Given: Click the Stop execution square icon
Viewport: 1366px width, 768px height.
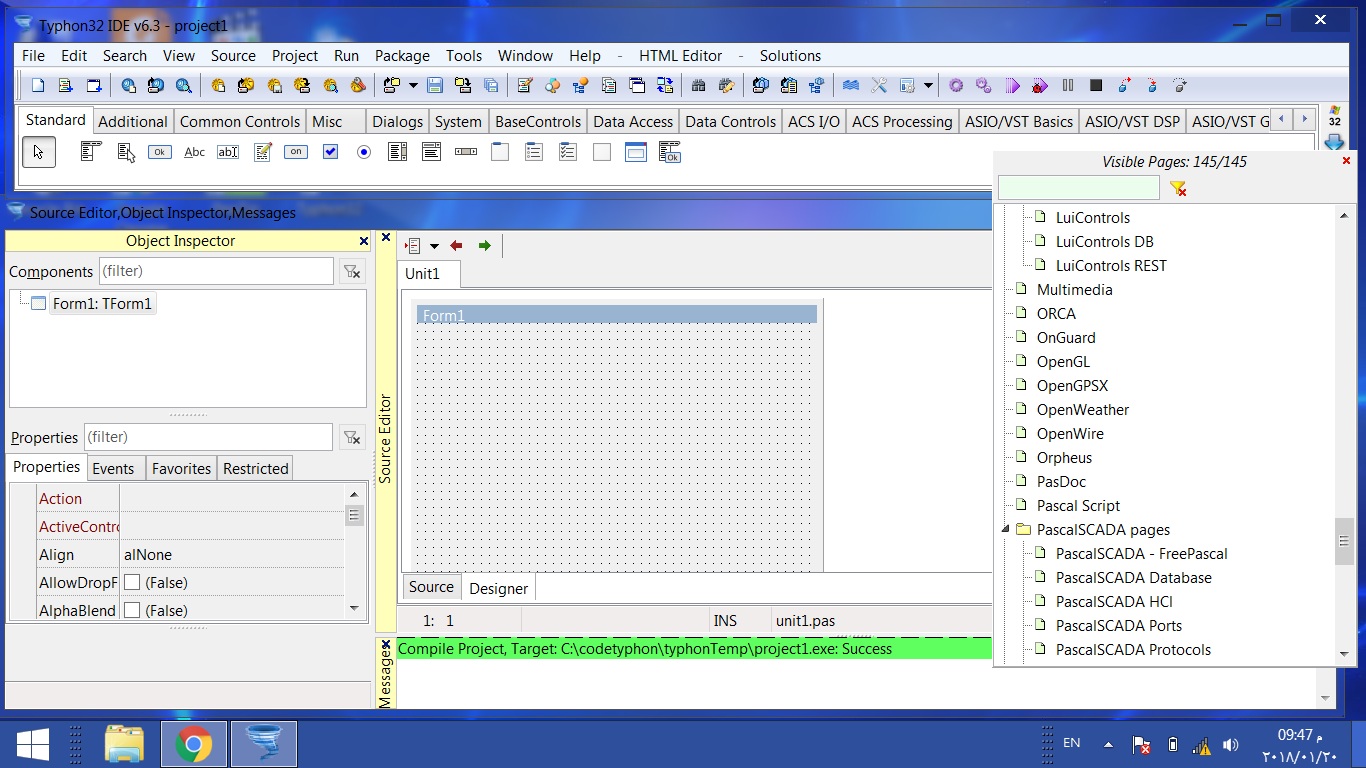Looking at the screenshot, I should tap(1096, 86).
